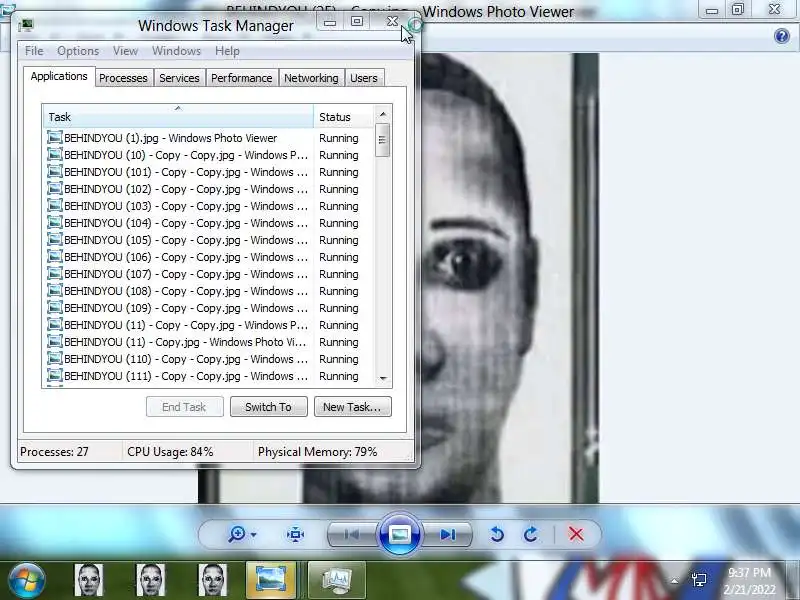Switch to the Services tab

[x=179, y=78]
